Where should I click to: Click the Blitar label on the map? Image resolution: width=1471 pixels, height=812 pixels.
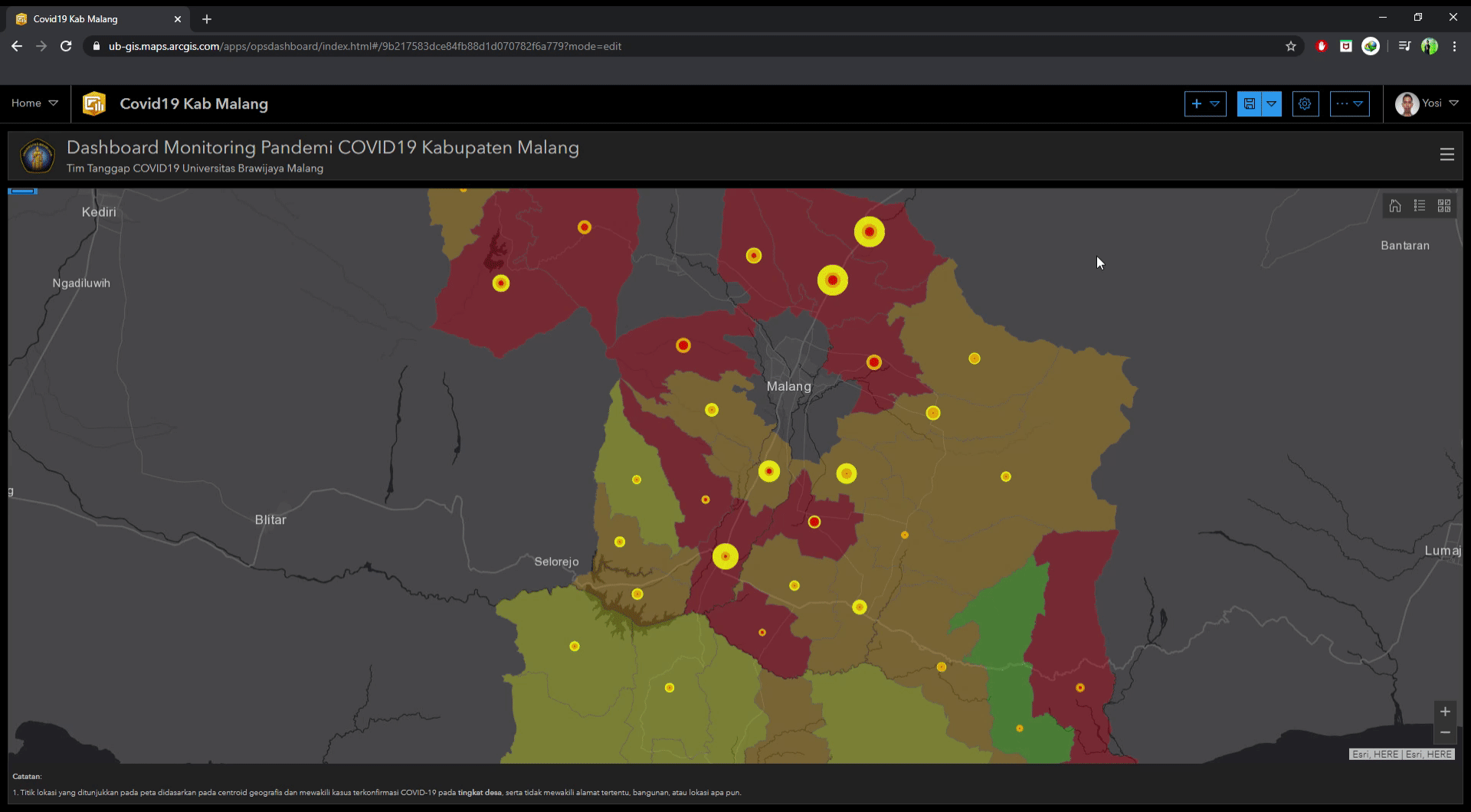[x=270, y=519]
